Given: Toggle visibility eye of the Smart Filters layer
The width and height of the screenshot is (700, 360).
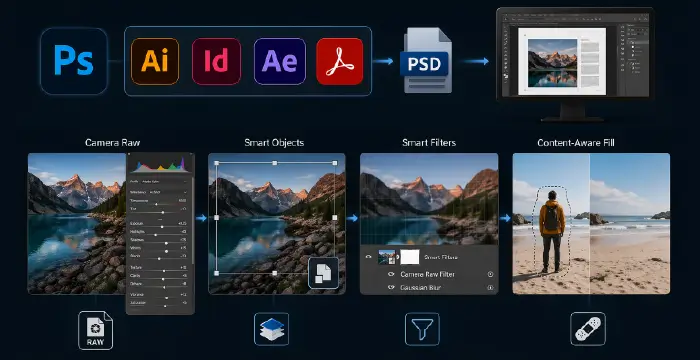Looking at the screenshot, I should [368, 257].
